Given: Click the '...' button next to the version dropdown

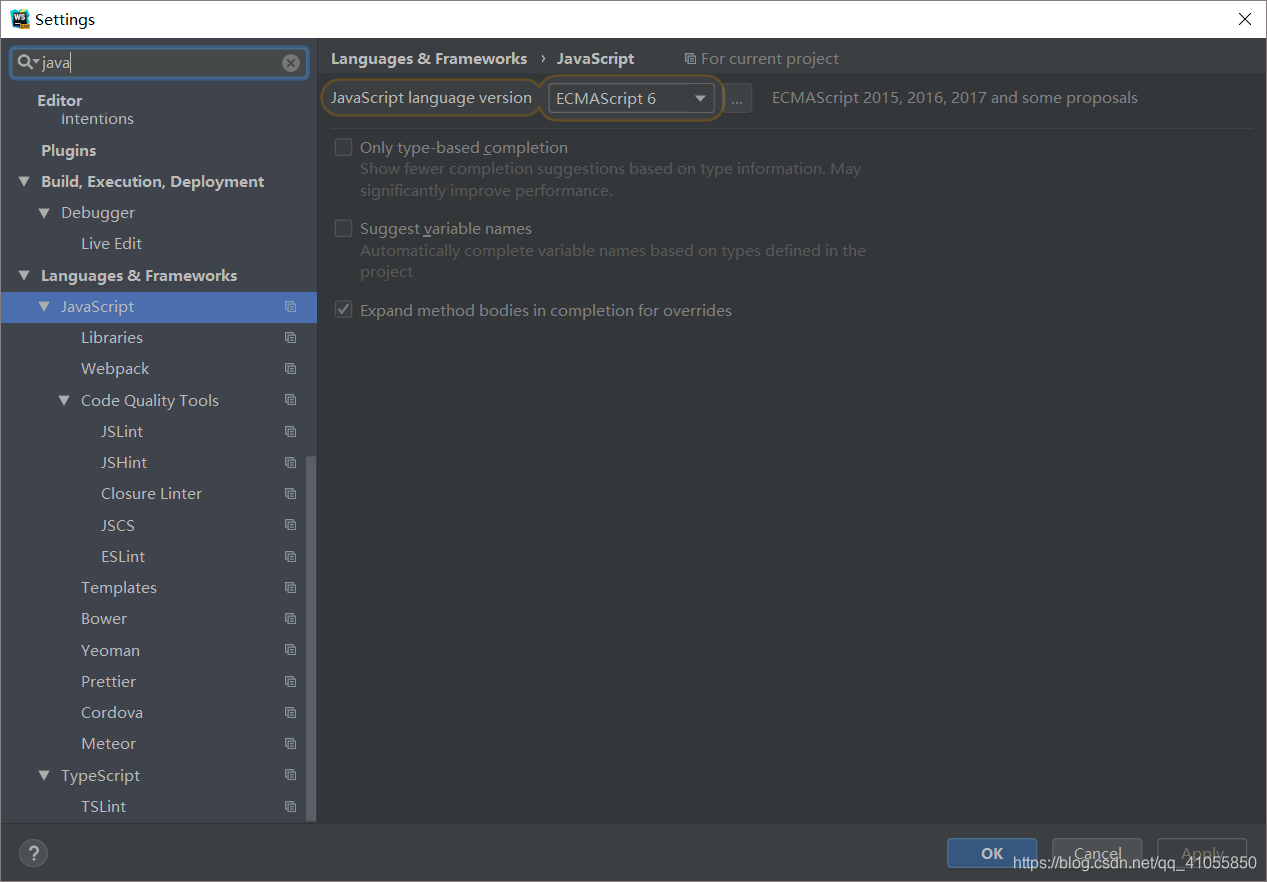Looking at the screenshot, I should 737,97.
